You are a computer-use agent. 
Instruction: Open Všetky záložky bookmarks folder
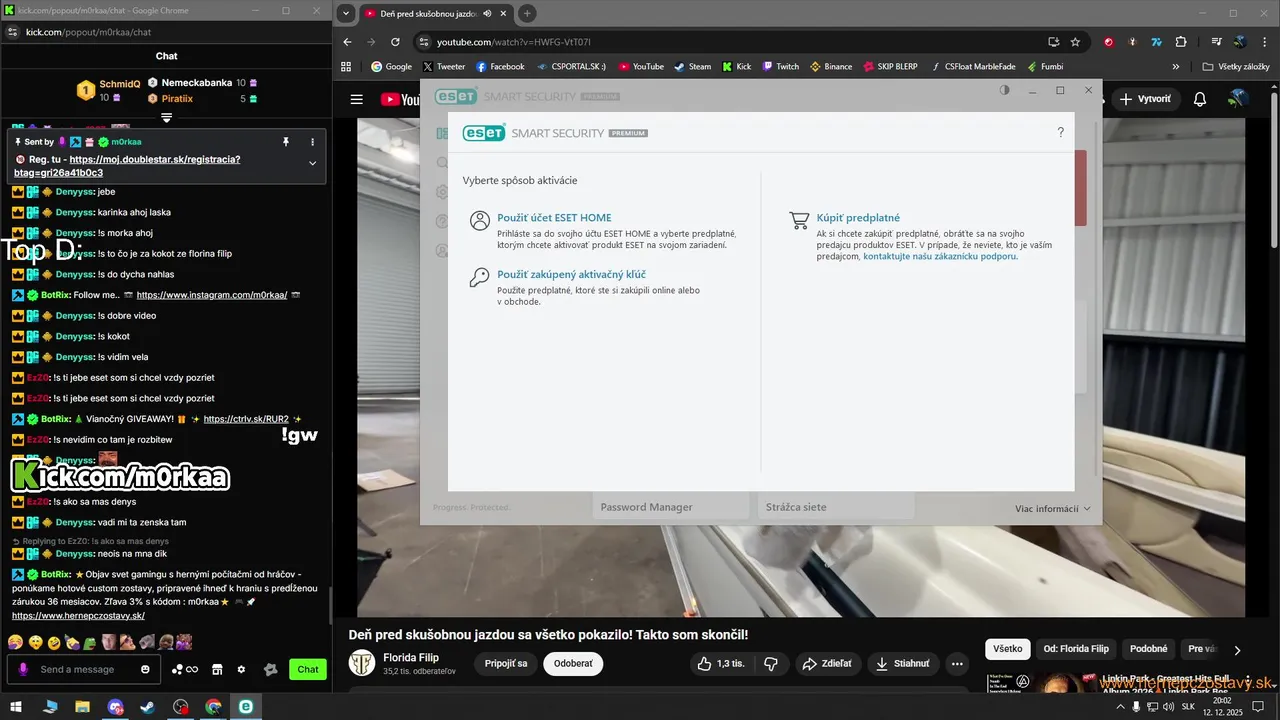(x=1236, y=67)
